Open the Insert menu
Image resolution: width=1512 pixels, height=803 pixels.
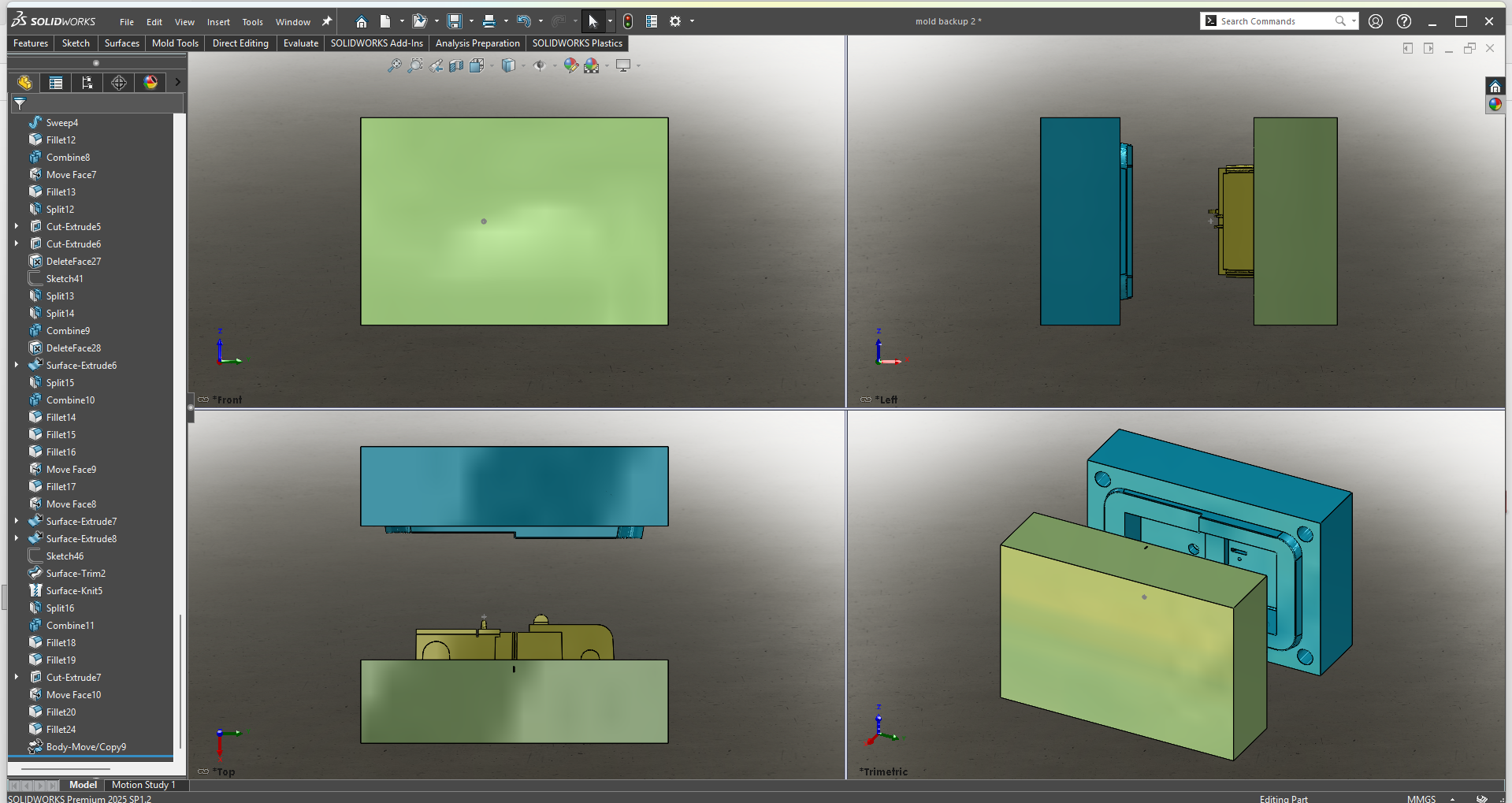click(218, 22)
